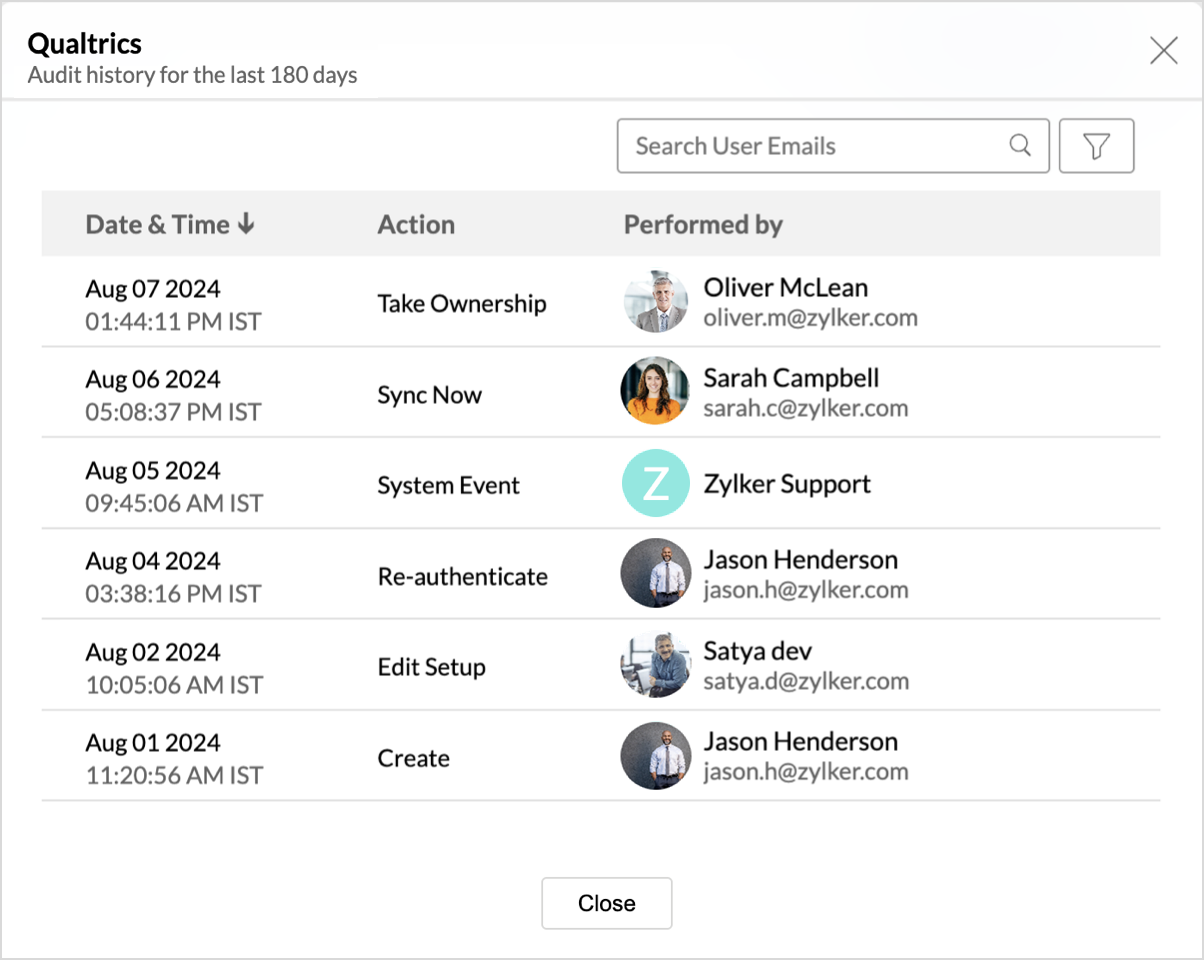Click the name Oliver McLean

[786, 287]
